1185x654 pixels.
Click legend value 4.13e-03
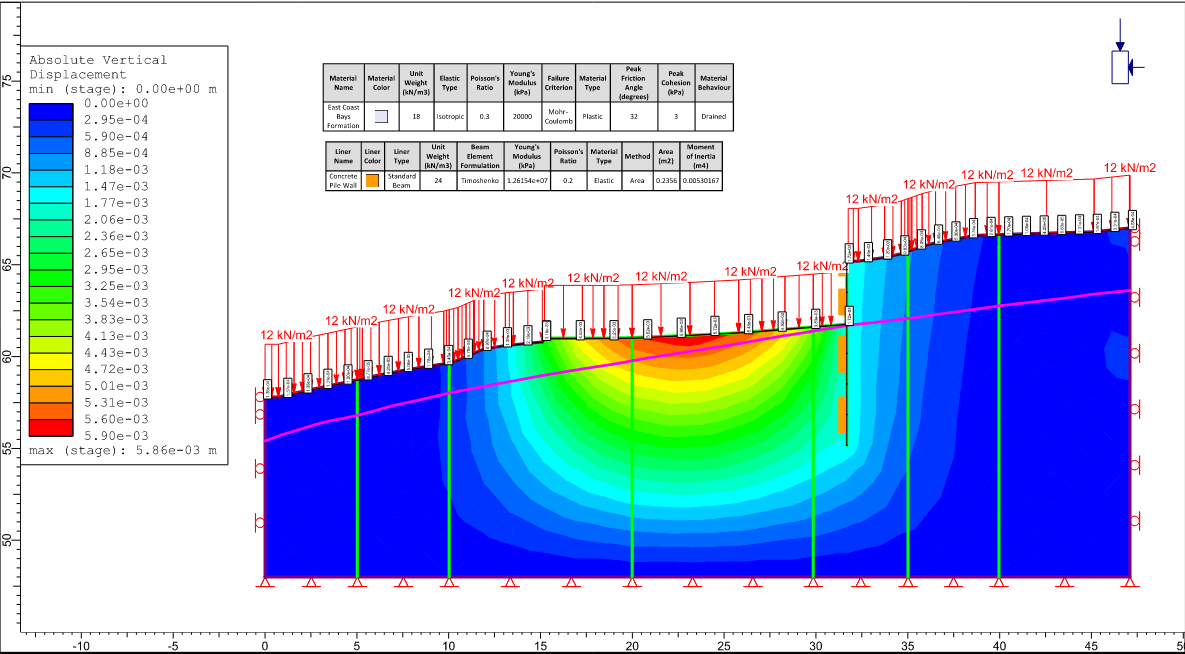point(116,336)
